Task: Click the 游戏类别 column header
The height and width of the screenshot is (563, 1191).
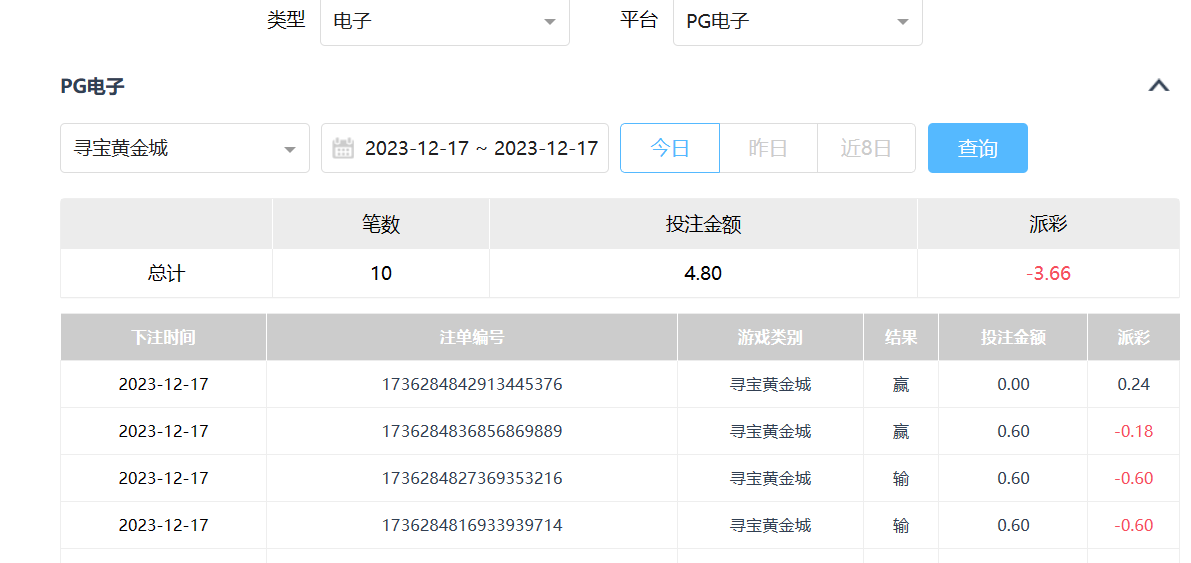Action: click(770, 338)
